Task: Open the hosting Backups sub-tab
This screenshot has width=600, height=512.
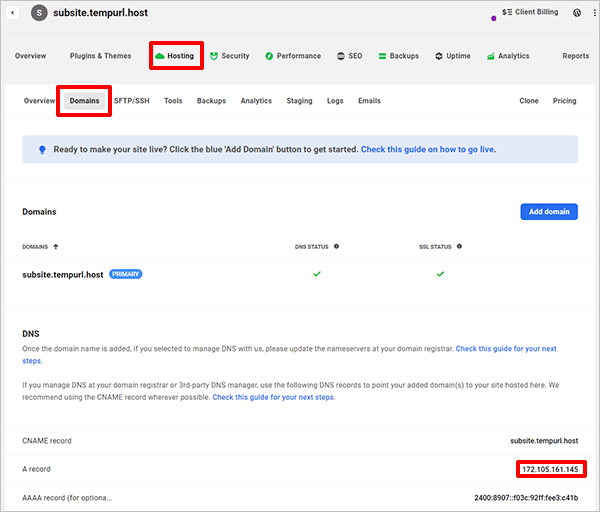Action: [x=211, y=101]
